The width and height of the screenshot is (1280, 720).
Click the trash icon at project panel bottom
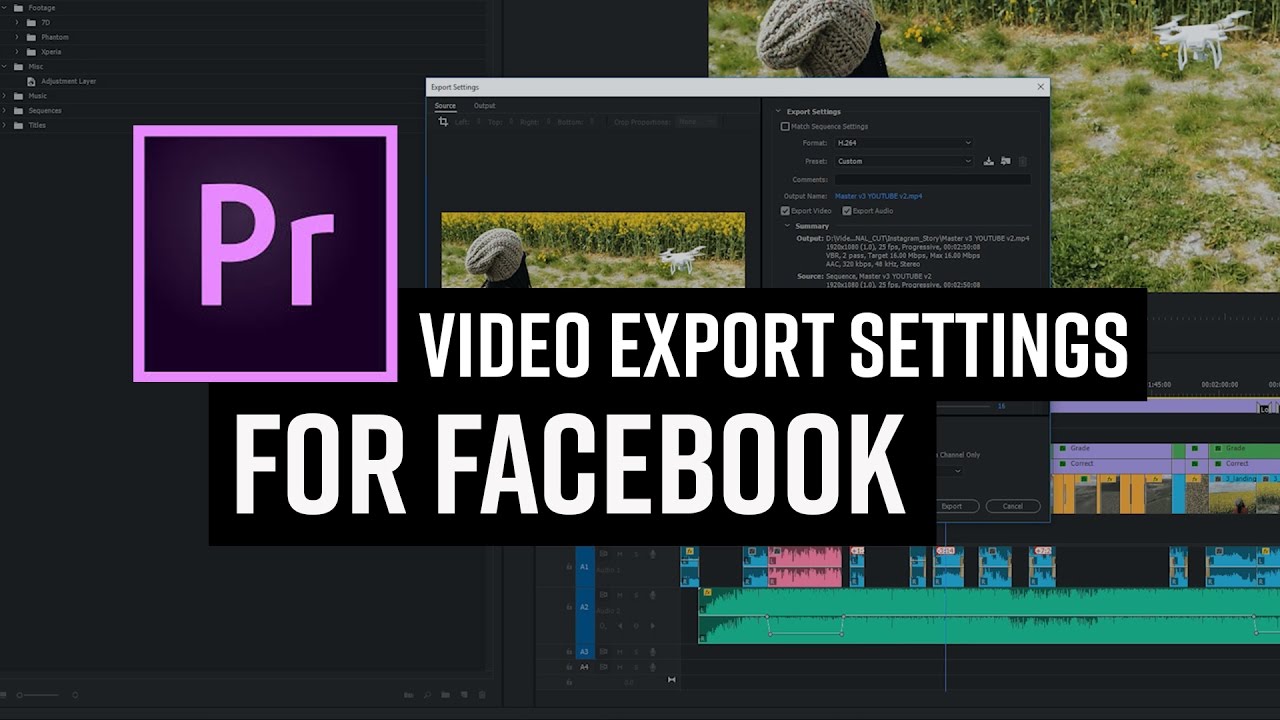(482, 694)
